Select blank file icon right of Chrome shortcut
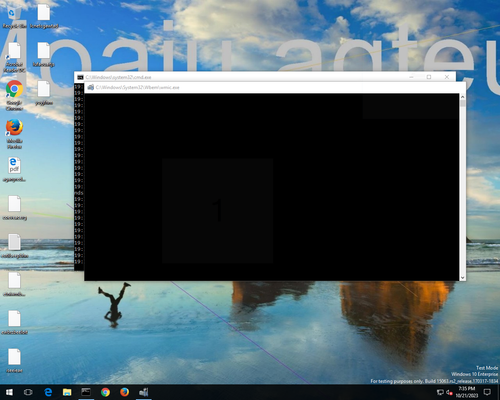The width and height of the screenshot is (500, 400). click(x=44, y=93)
